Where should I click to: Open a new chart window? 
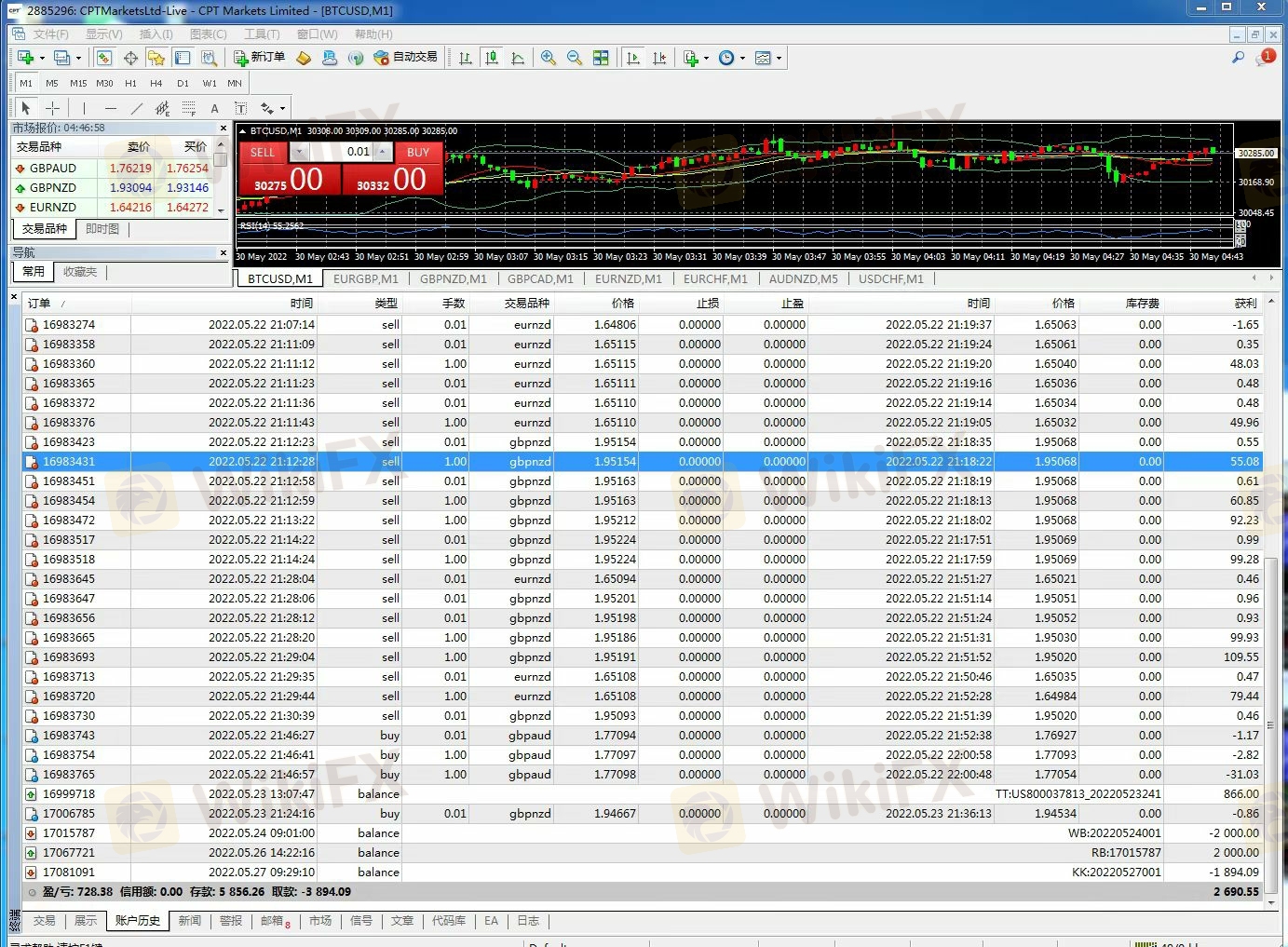(25, 58)
